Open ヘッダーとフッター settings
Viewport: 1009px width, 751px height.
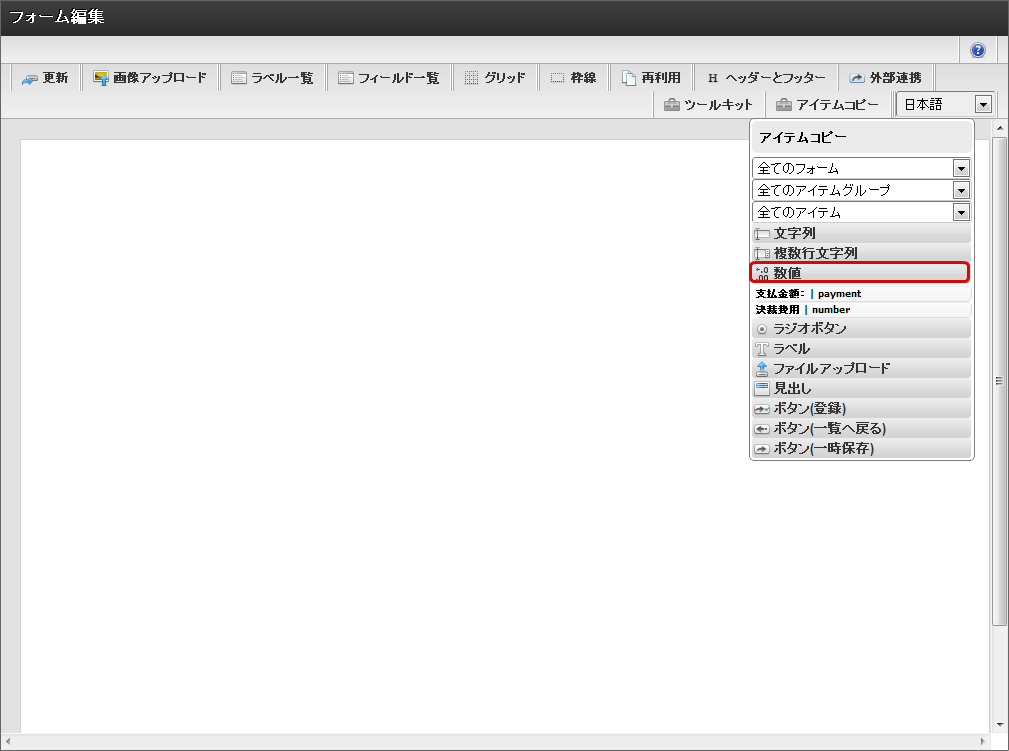click(766, 78)
